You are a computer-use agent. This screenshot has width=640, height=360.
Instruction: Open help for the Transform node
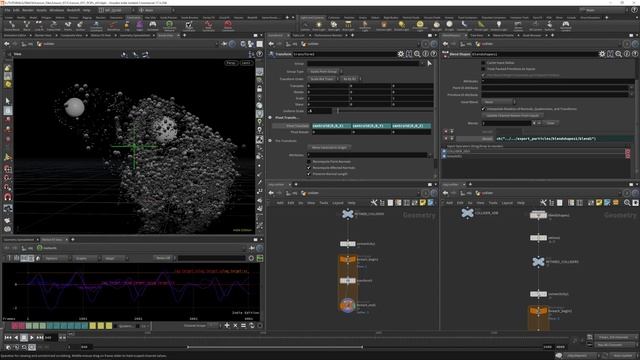click(433, 54)
